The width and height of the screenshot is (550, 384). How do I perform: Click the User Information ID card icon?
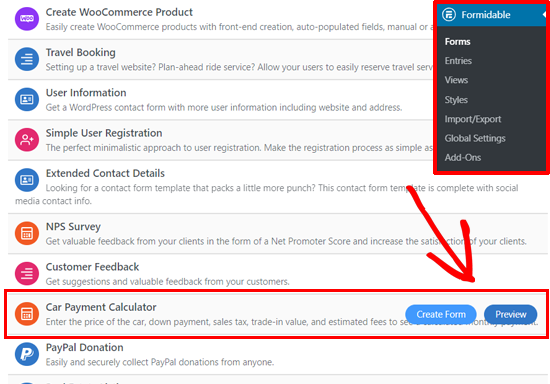27,99
